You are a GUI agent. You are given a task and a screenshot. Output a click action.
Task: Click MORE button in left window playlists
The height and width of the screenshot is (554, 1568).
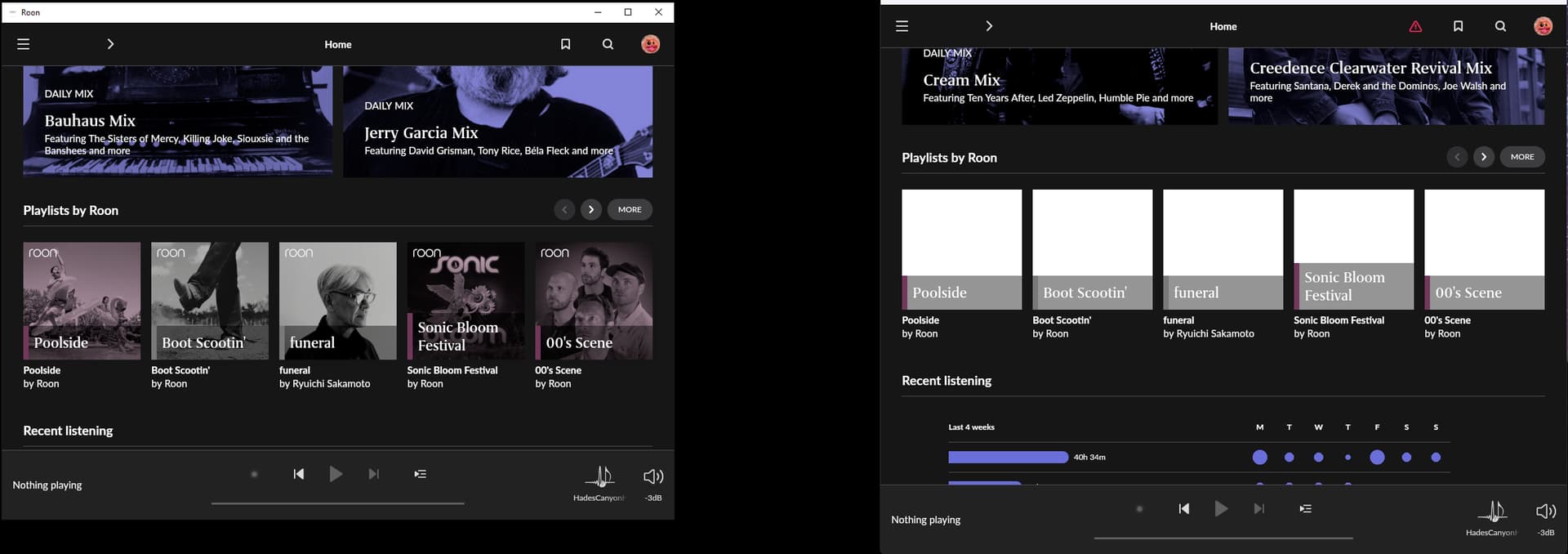point(630,210)
